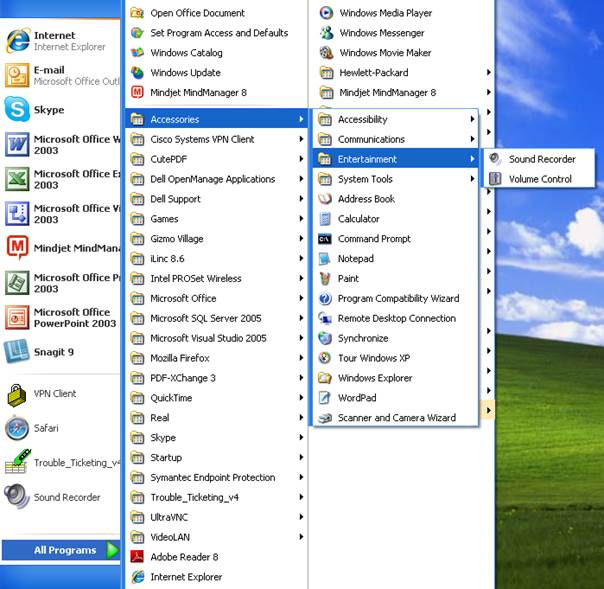604x589 pixels.
Task: Choose WordPad from Accessories
Action: (395, 398)
